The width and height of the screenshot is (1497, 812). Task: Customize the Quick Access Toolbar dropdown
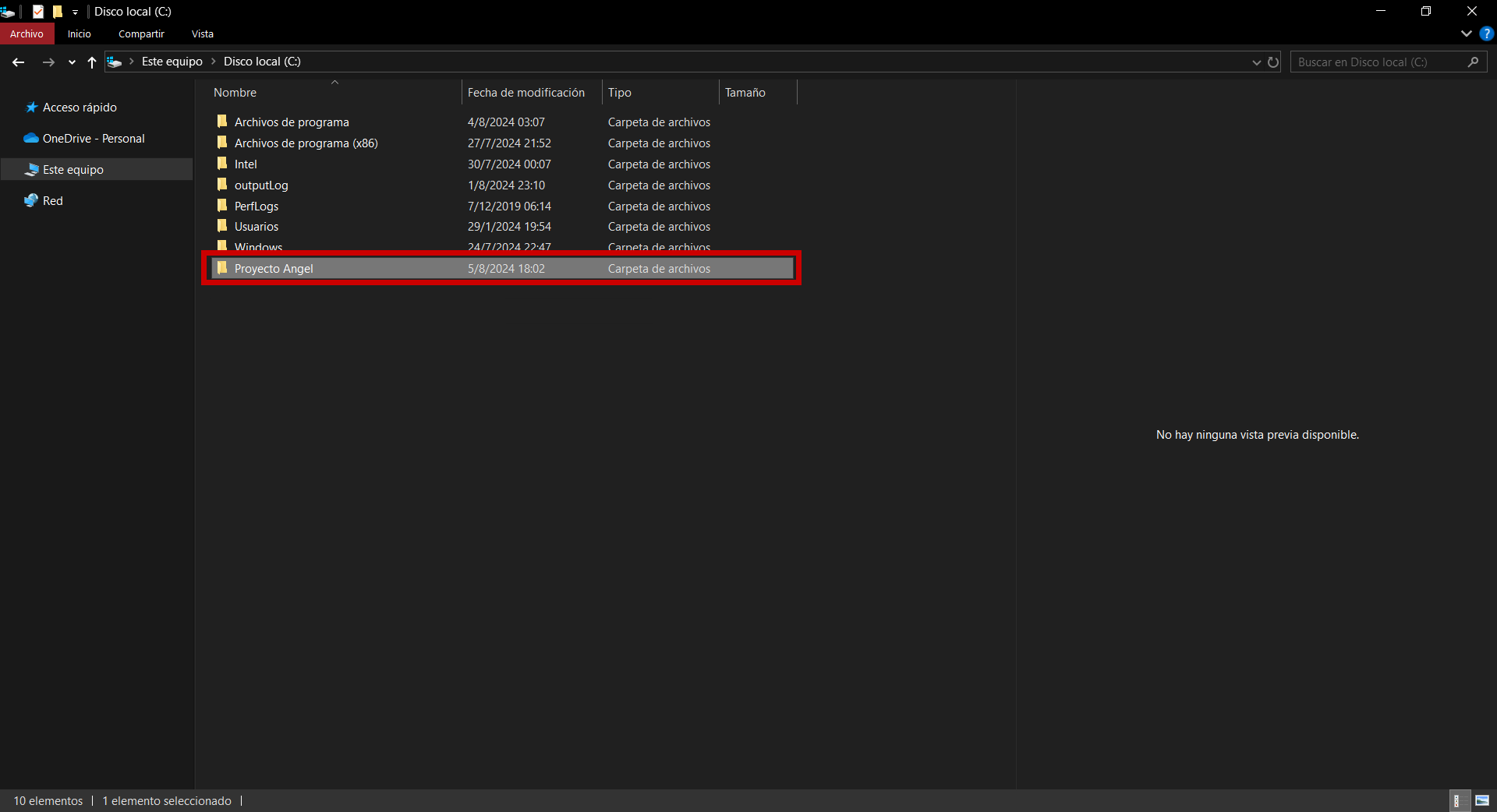76,12
